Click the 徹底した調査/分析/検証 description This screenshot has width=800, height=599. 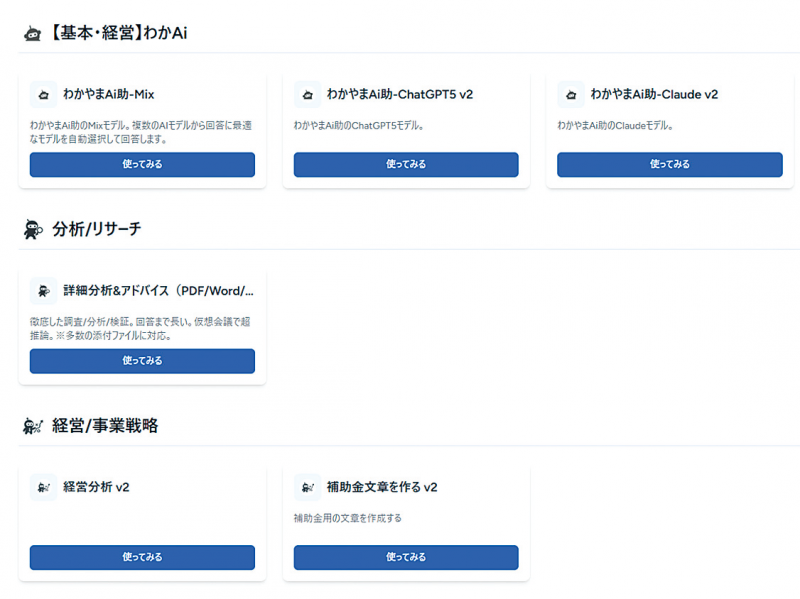pos(140,329)
